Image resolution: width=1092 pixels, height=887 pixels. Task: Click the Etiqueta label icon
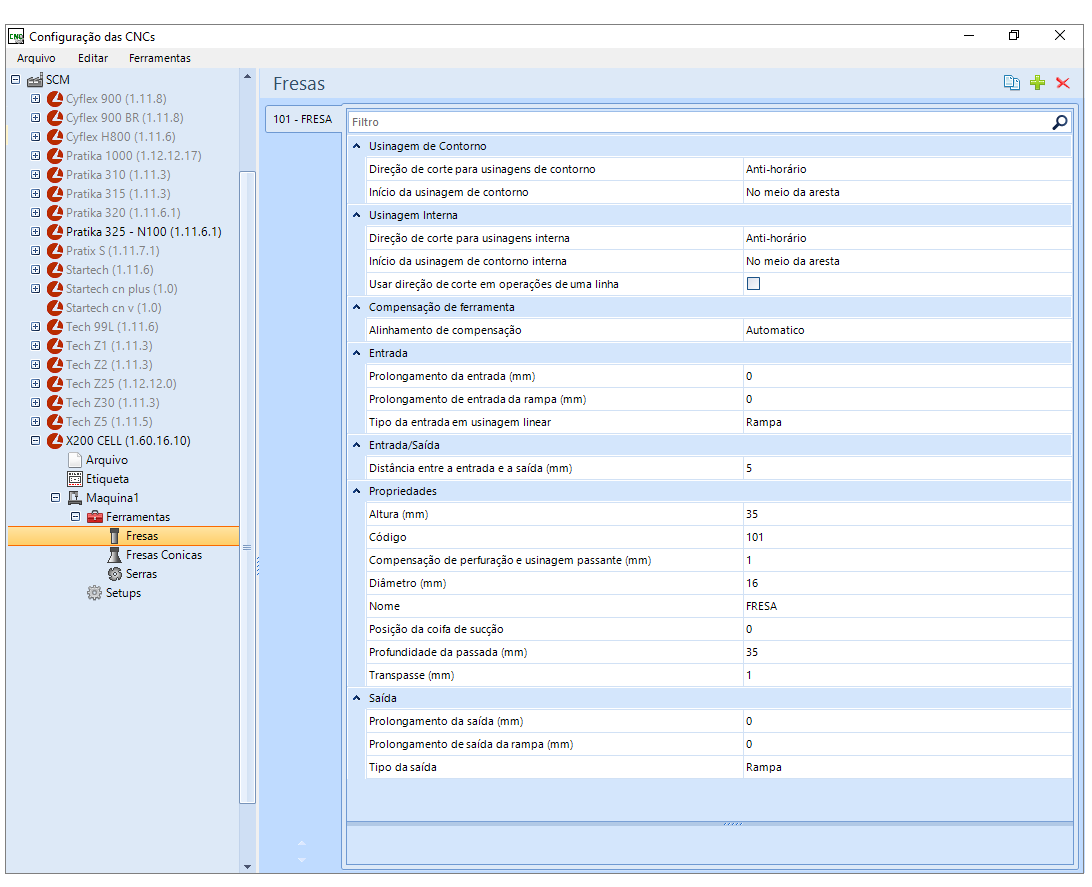click(x=75, y=479)
